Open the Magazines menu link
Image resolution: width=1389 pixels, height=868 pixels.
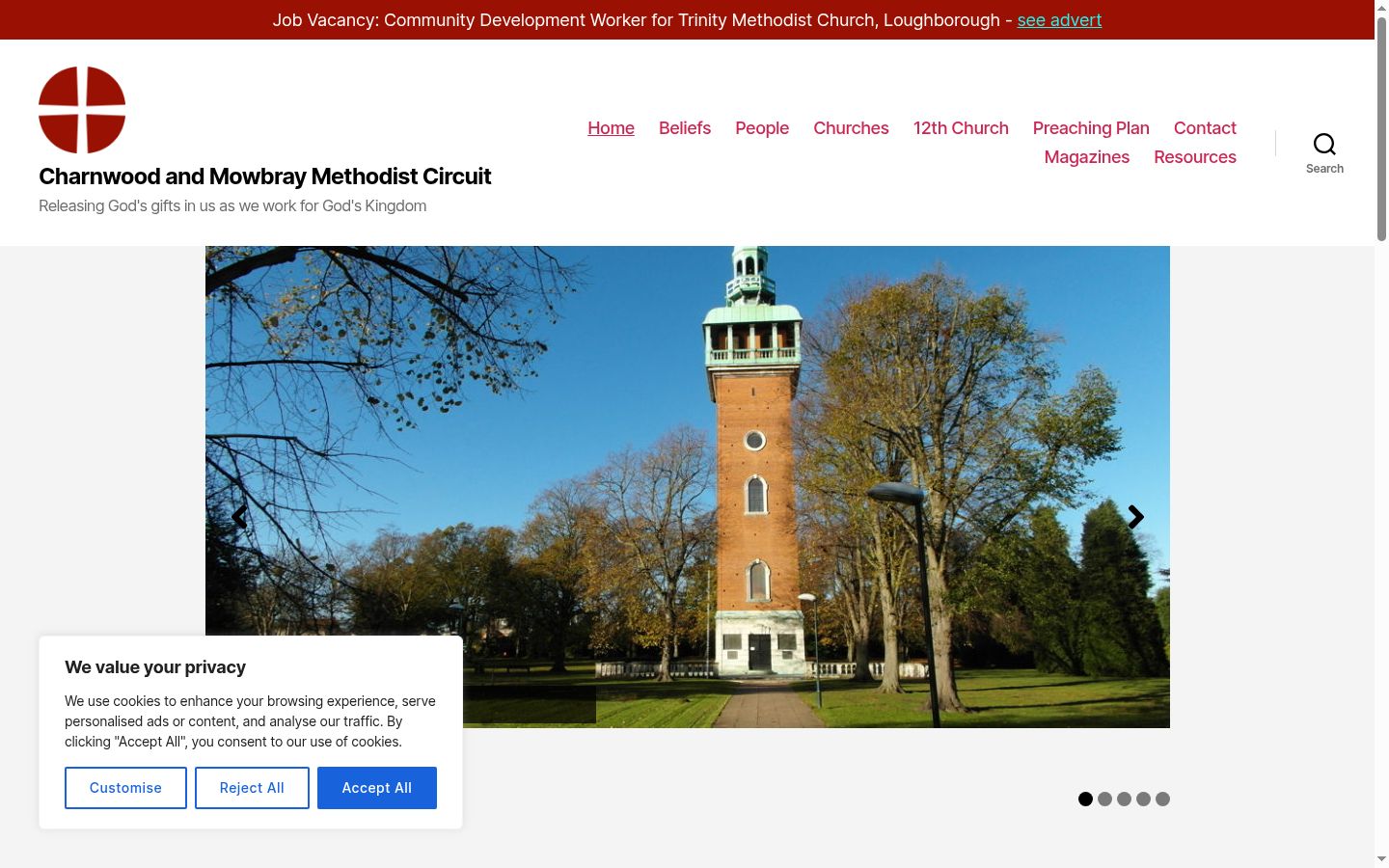coord(1087,157)
